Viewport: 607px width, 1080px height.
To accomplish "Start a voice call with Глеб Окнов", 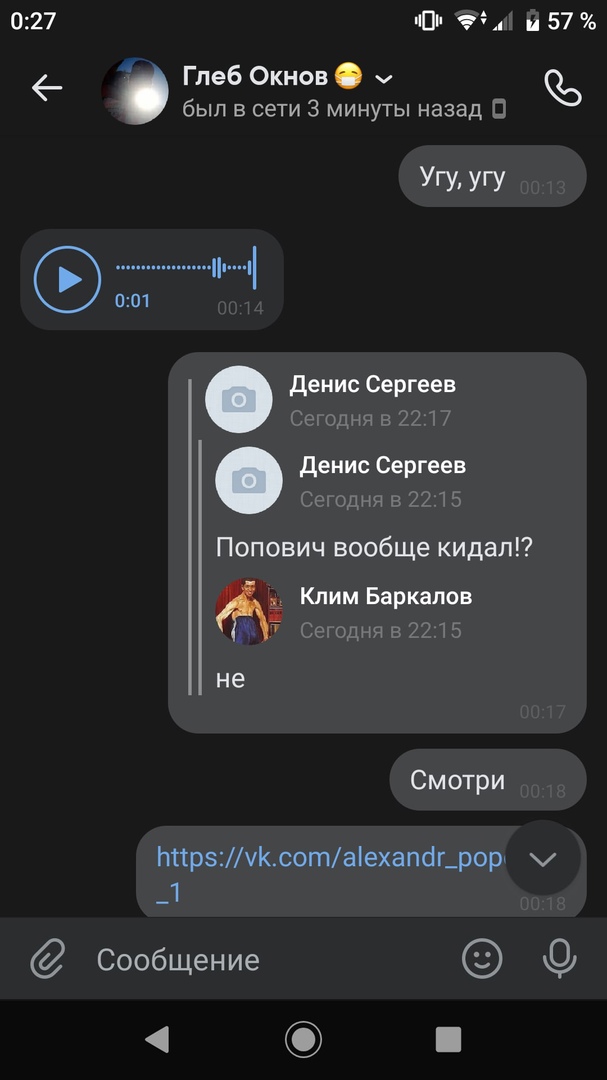I will click(562, 87).
